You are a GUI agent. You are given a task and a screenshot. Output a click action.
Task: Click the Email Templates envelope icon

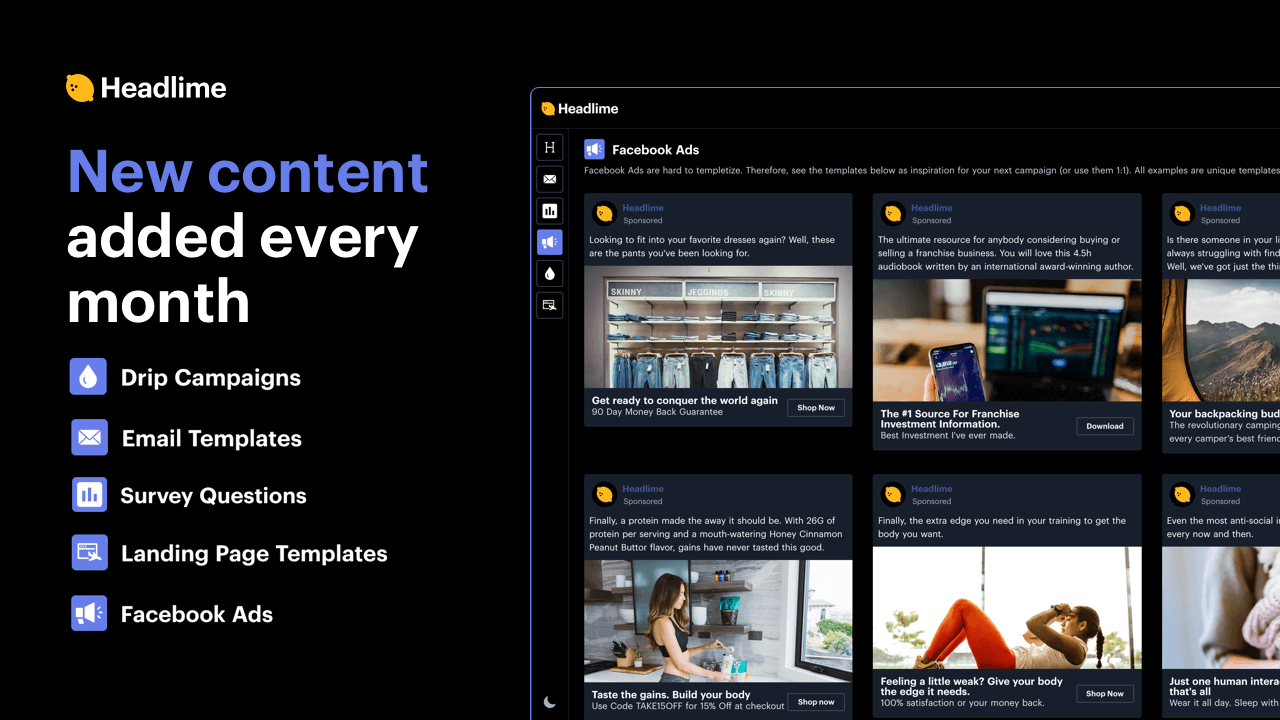coord(89,438)
